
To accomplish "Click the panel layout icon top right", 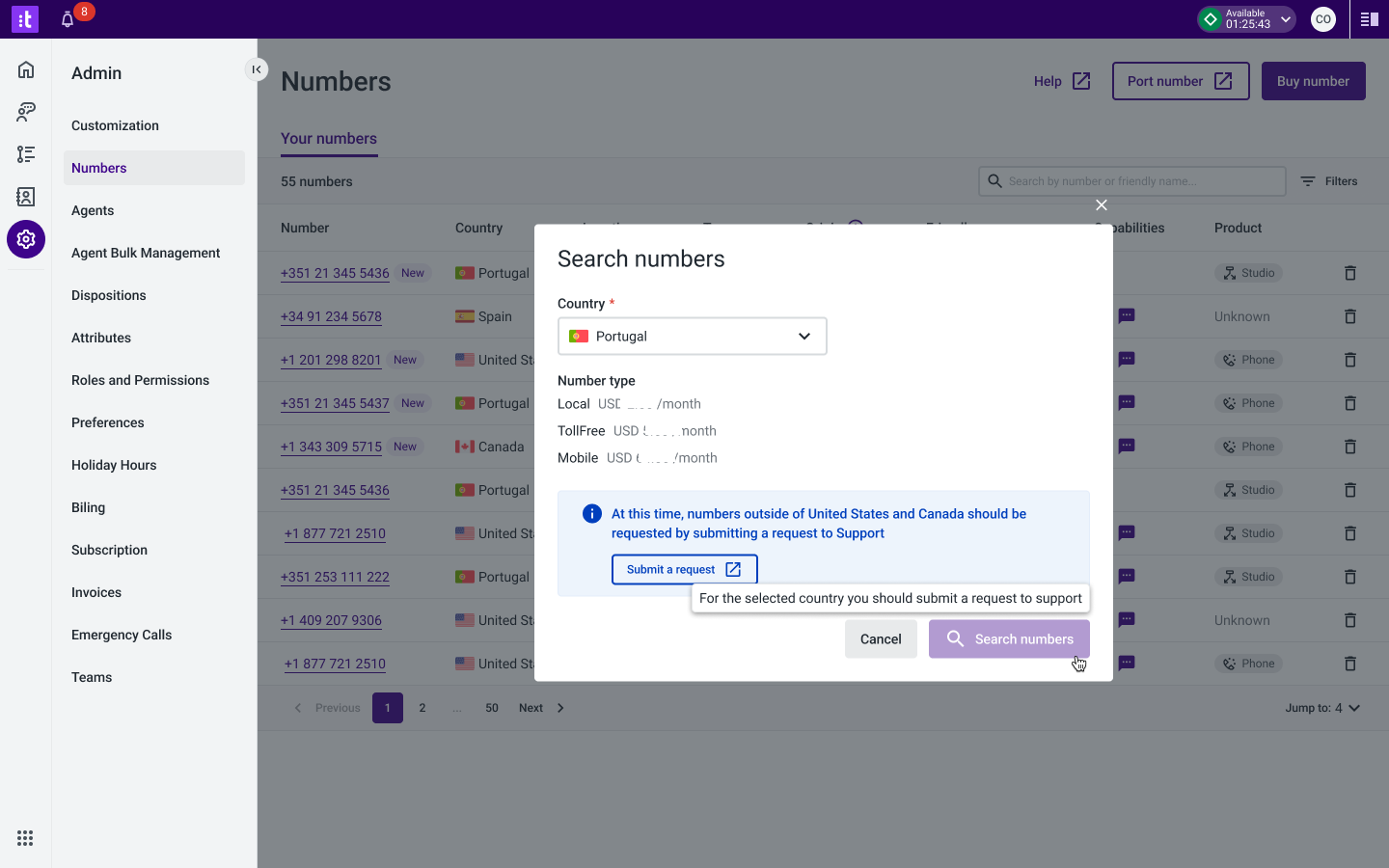I will click(x=1369, y=18).
